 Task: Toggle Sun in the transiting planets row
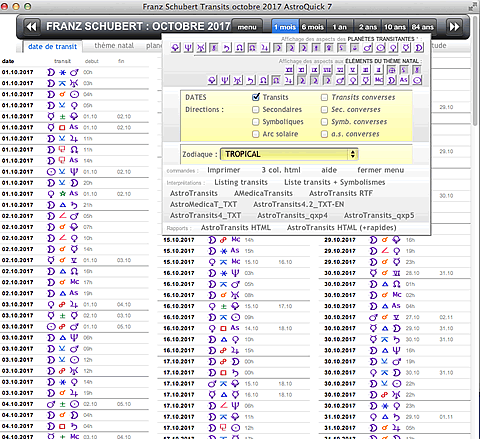(380, 48)
